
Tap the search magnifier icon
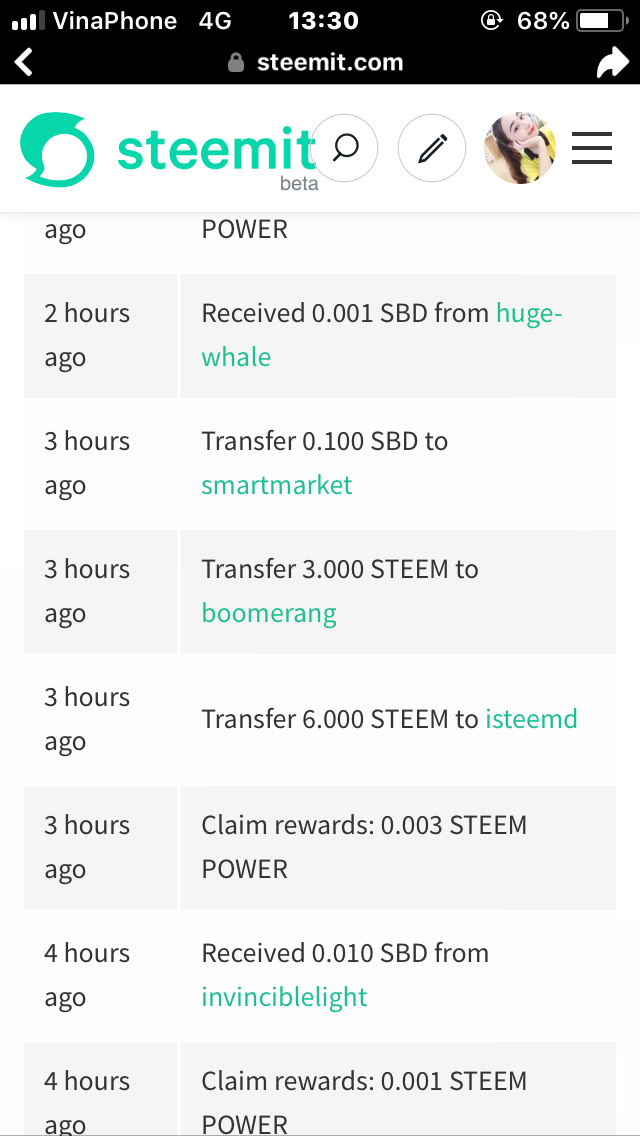click(x=345, y=149)
